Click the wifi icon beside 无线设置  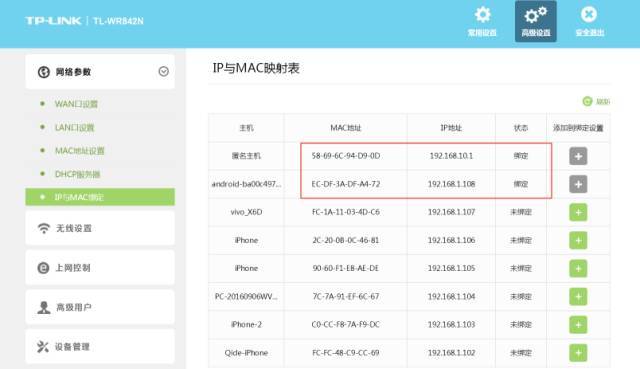click(x=44, y=228)
